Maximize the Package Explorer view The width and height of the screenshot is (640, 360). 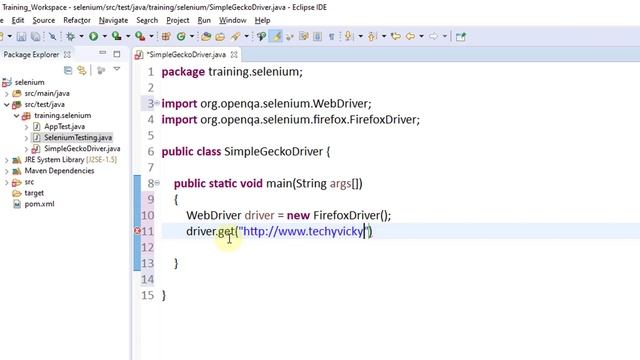[117, 54]
